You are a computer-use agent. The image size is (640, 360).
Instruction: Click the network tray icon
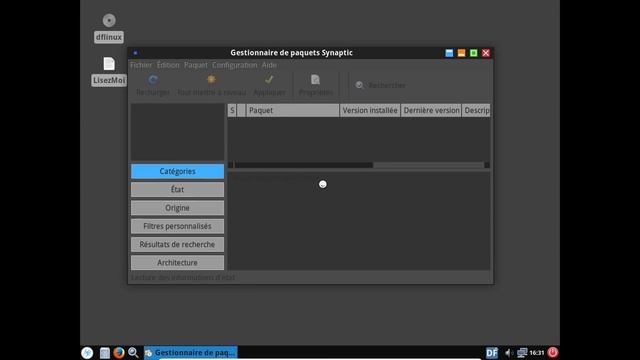tap(522, 353)
